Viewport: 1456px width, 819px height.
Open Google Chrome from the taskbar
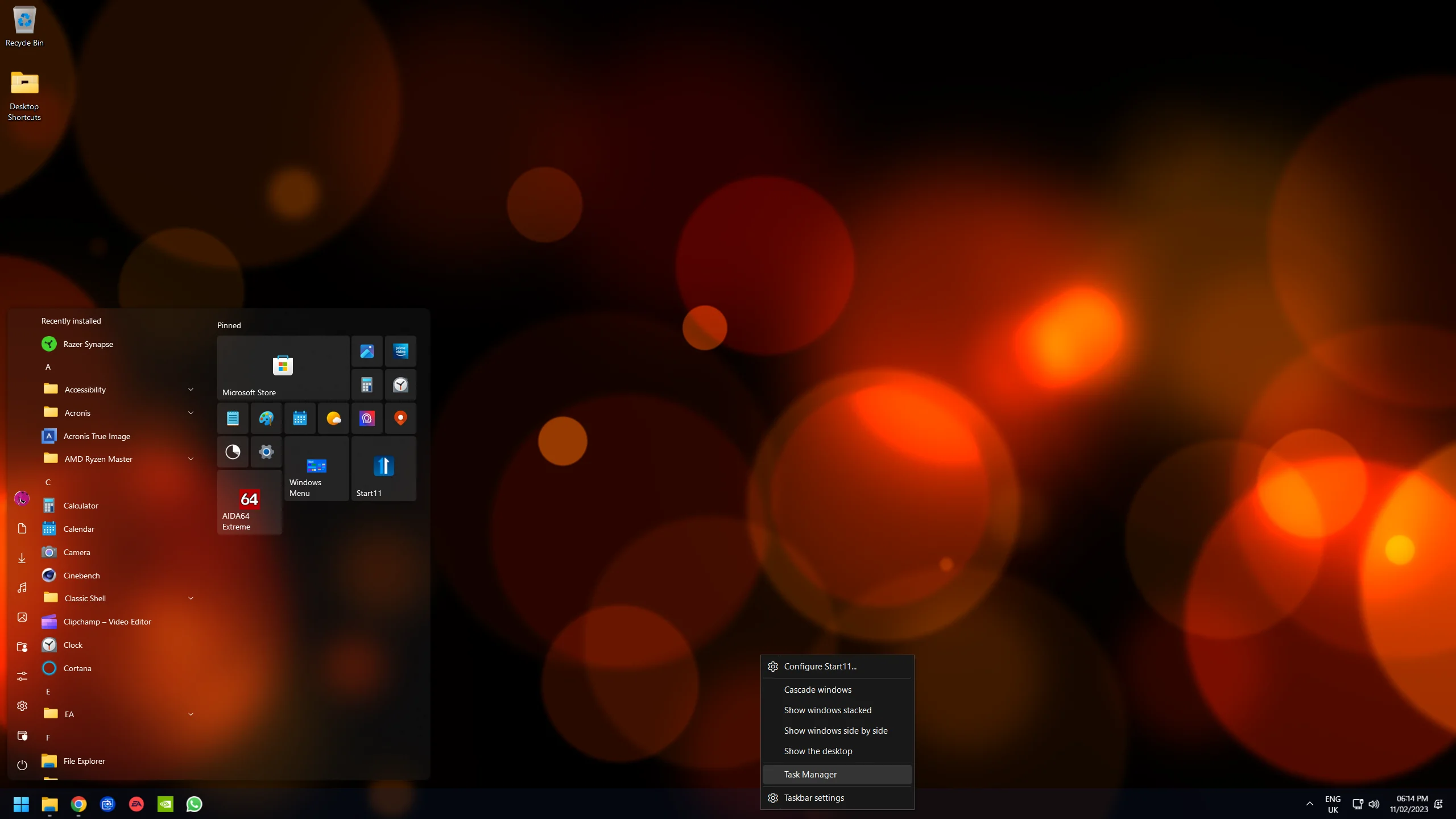coord(78,804)
